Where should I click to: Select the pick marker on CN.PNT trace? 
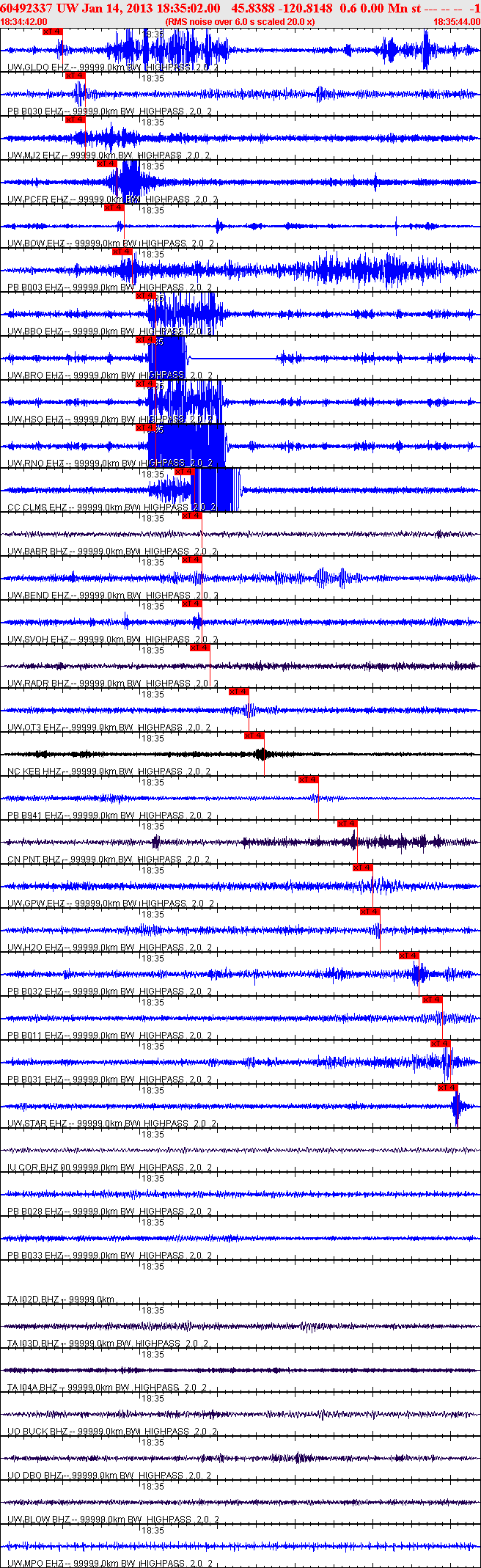[348, 824]
